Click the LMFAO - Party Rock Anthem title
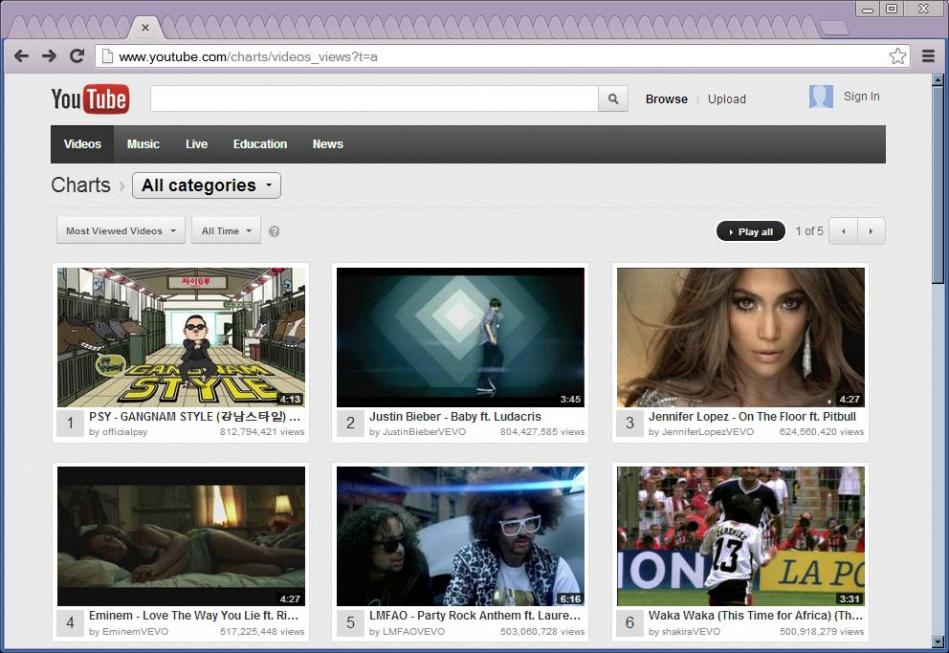 click(x=475, y=615)
